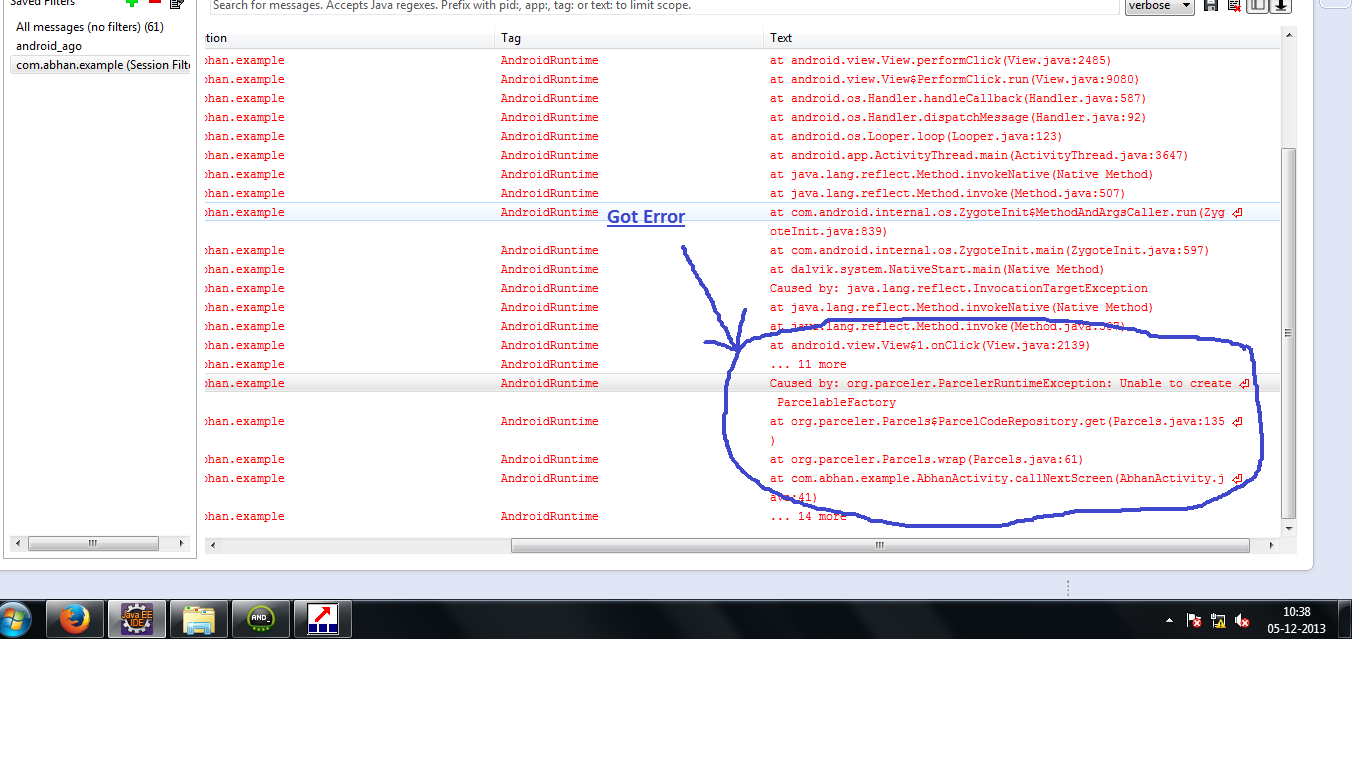Click filters panel scroll right arrow
Viewport: 1366px width, 768px height.
click(x=182, y=544)
